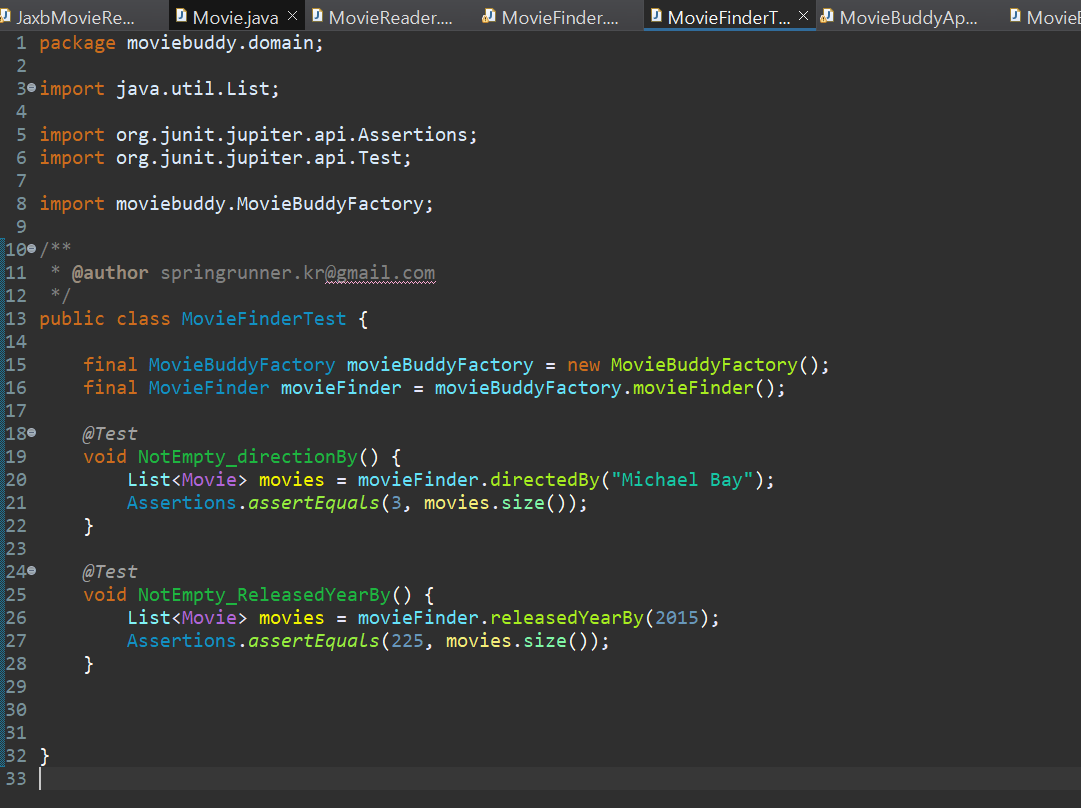Click the org.junit.jupiter.api.Test import

[x=263, y=158]
